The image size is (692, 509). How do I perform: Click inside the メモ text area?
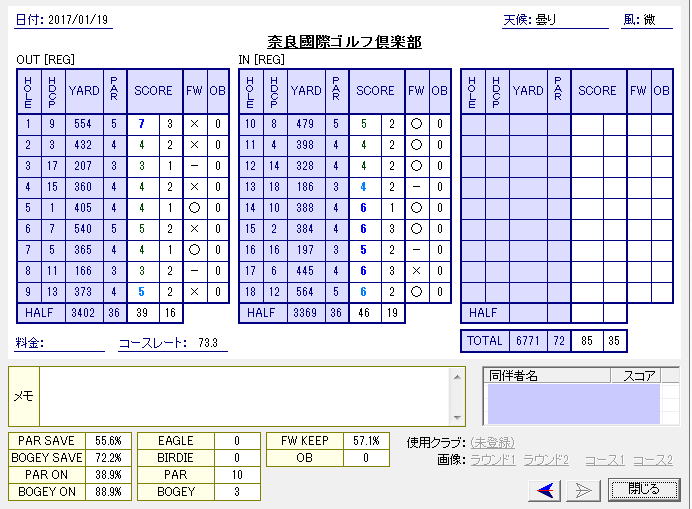245,396
